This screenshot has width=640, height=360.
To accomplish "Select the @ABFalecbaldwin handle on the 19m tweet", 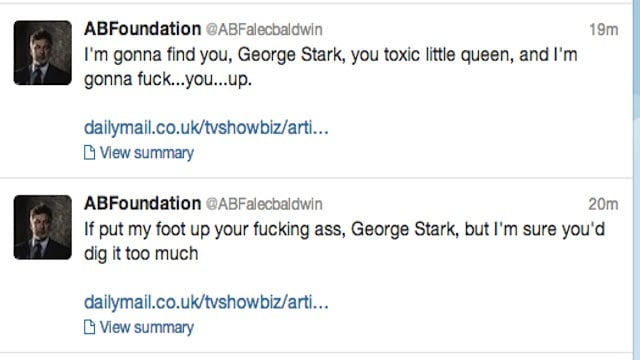I will pyautogui.click(x=264, y=29).
